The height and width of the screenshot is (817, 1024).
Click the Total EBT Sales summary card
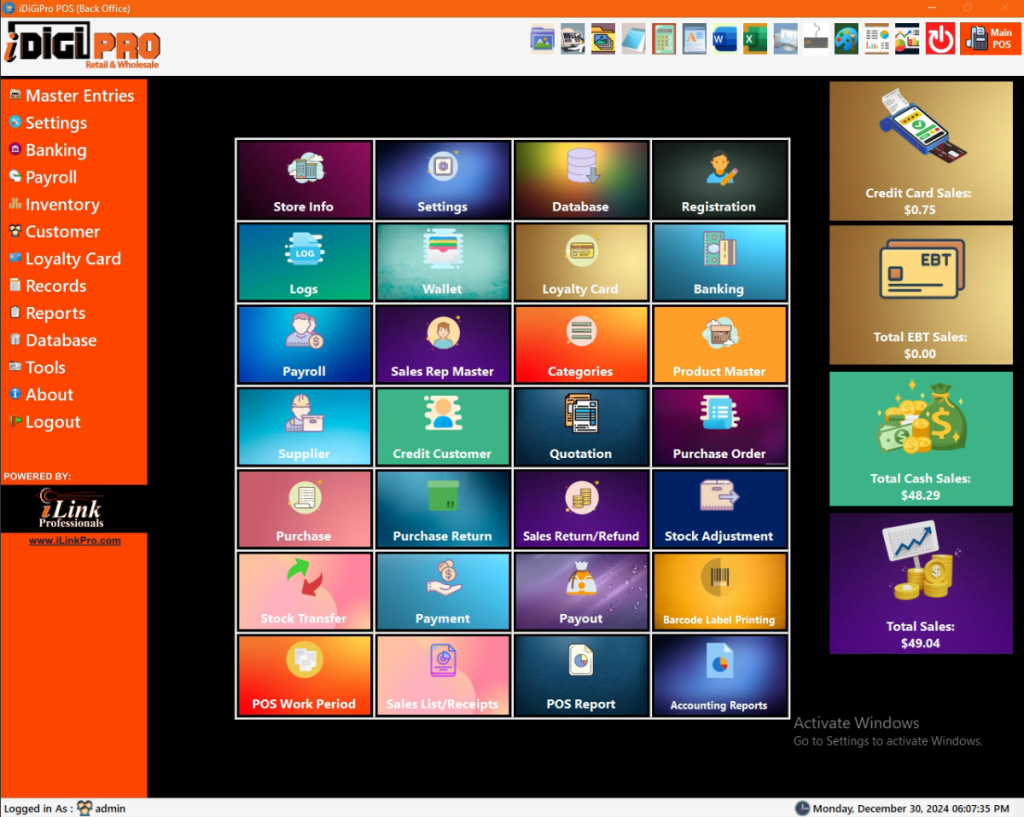pyautogui.click(x=921, y=295)
